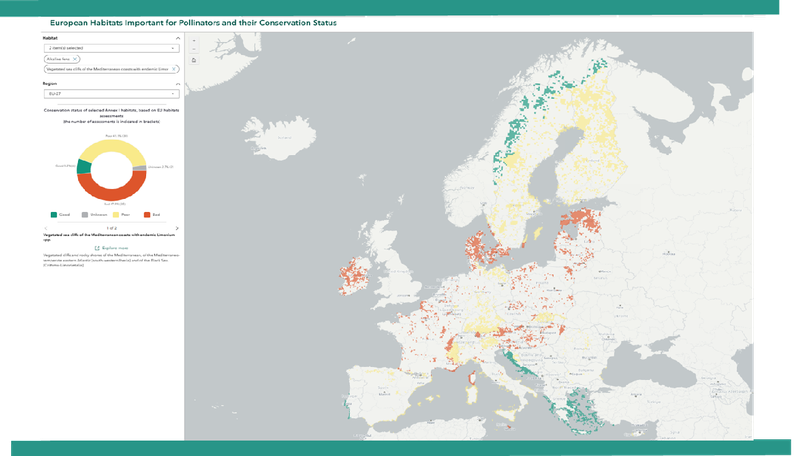Remove the Vegetated sea cliffs habitat tag
Screen dimensions: 800x456
175,69
